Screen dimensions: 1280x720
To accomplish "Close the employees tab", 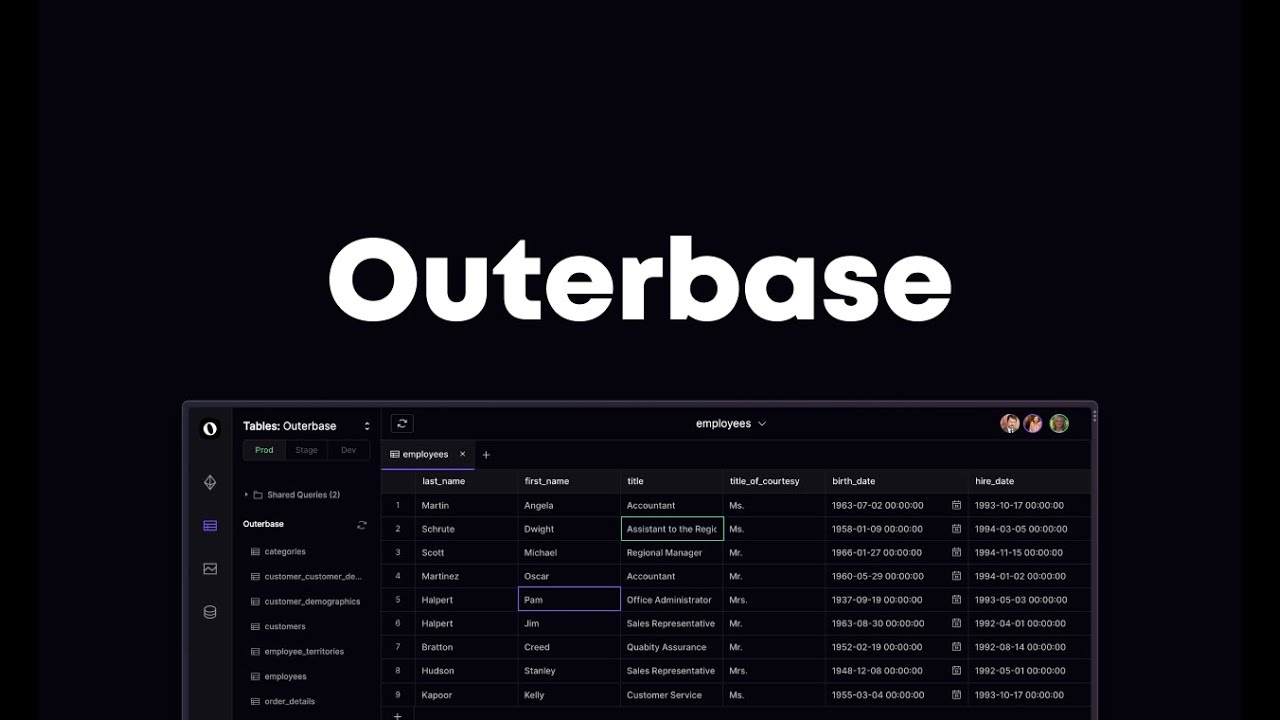I will point(462,454).
